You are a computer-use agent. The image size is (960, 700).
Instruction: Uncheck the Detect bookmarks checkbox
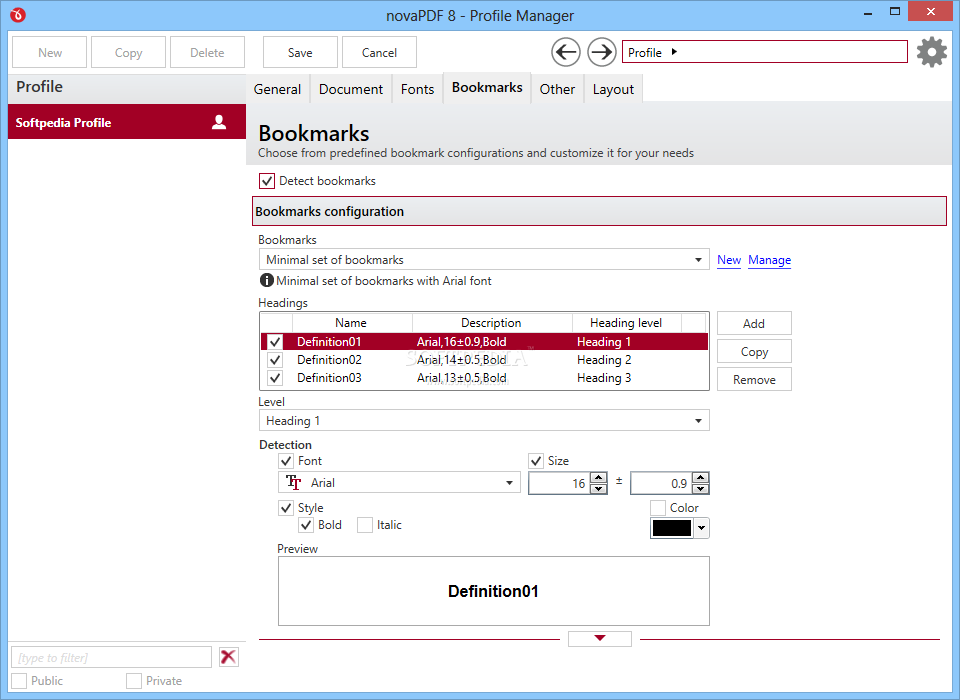[x=266, y=181]
